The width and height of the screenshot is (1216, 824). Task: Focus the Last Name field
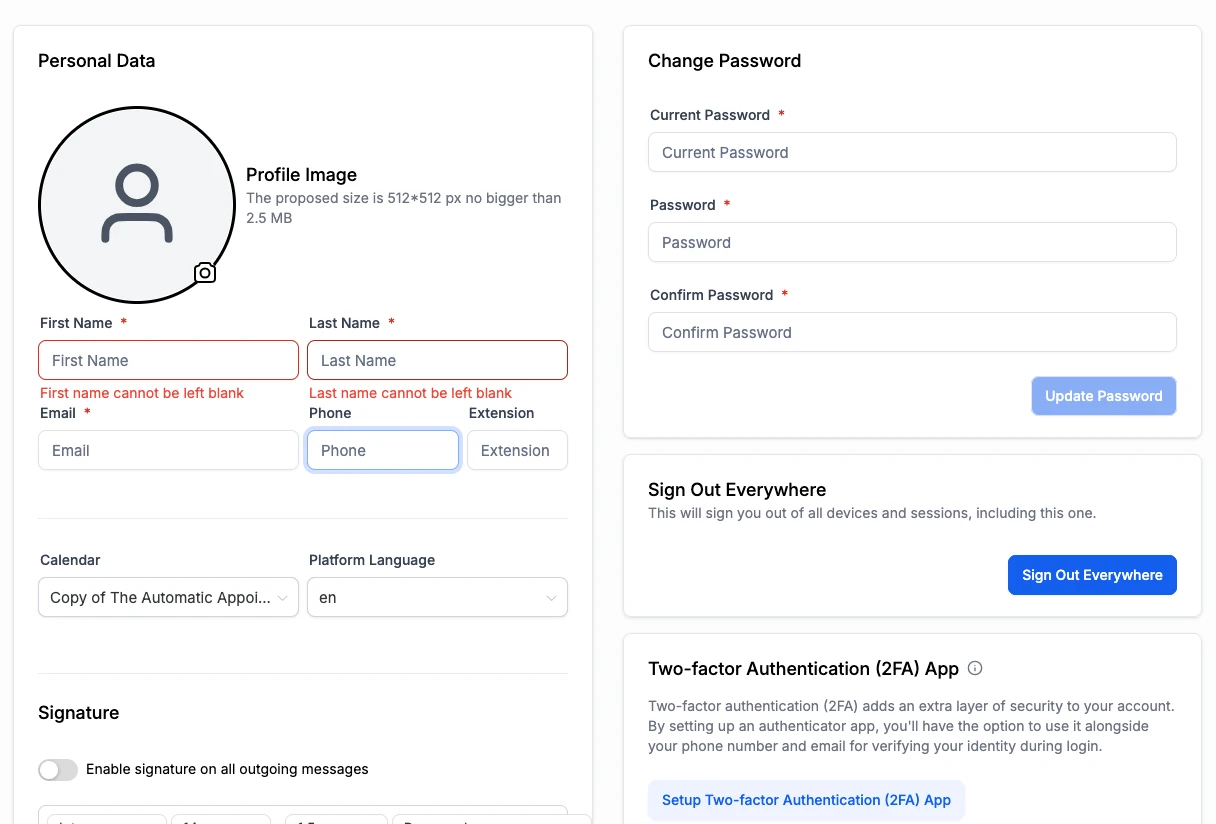pos(437,360)
